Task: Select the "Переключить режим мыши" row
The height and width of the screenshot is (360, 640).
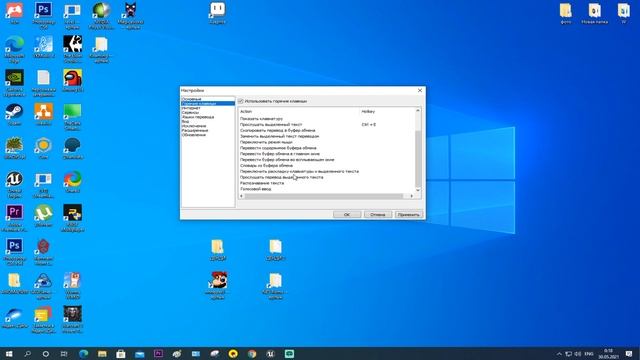Action: pos(266,142)
